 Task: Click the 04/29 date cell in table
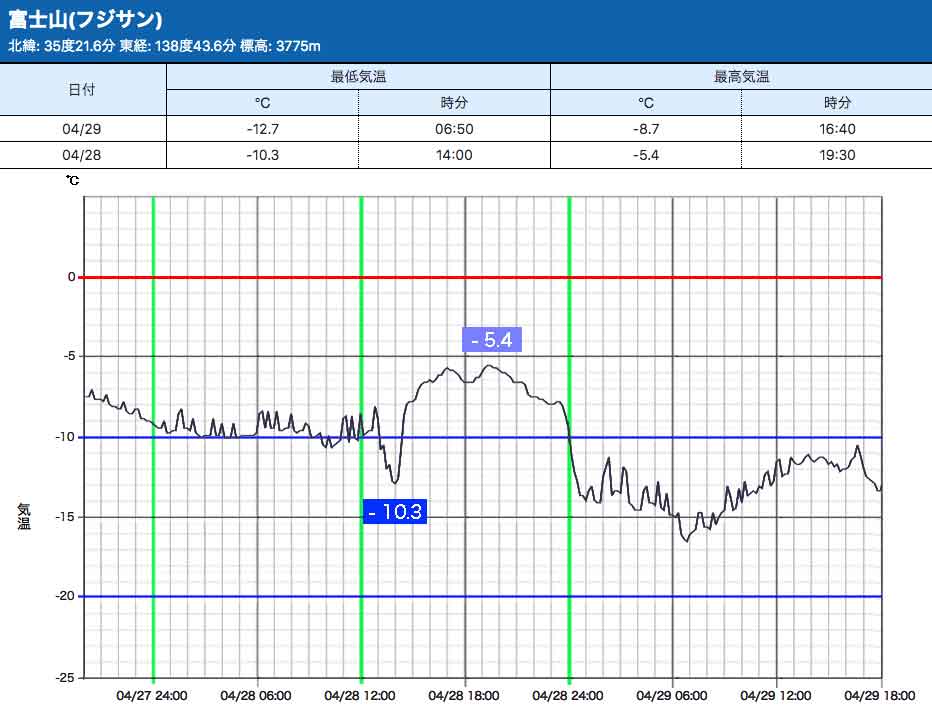point(82,129)
